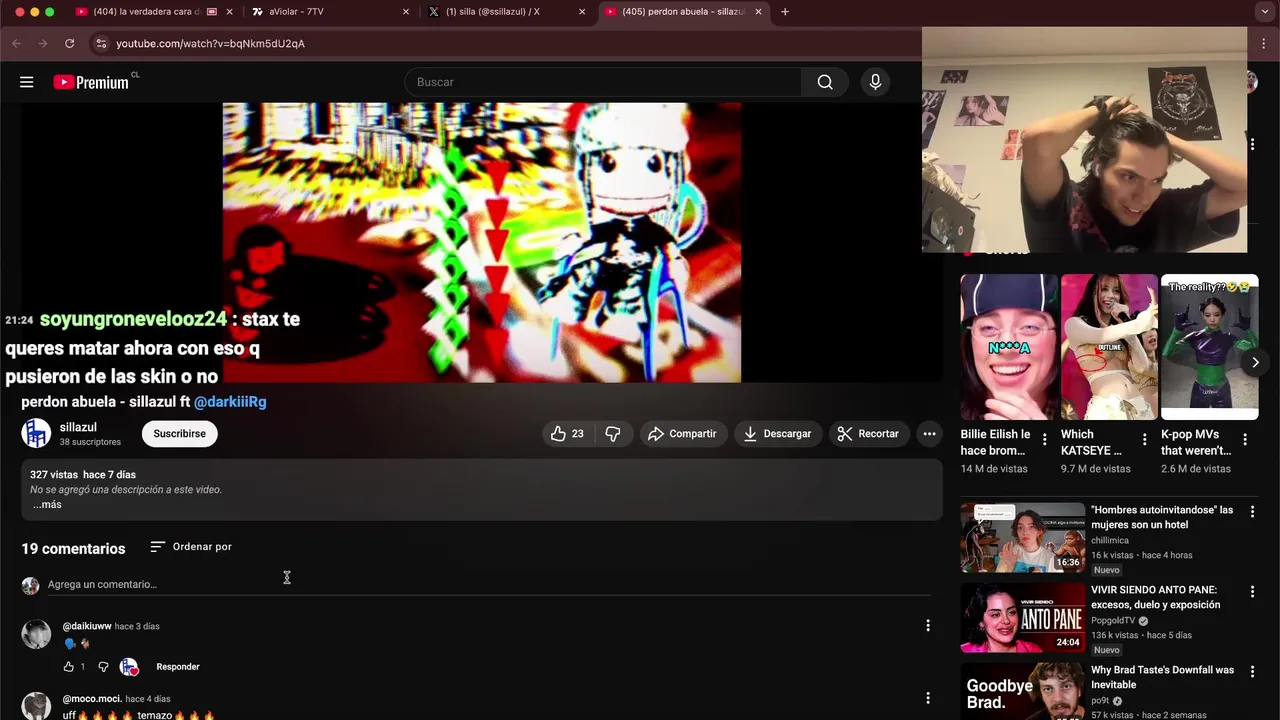Play the Which KATSEYE short
The height and width of the screenshot is (720, 1280).
point(1109,347)
